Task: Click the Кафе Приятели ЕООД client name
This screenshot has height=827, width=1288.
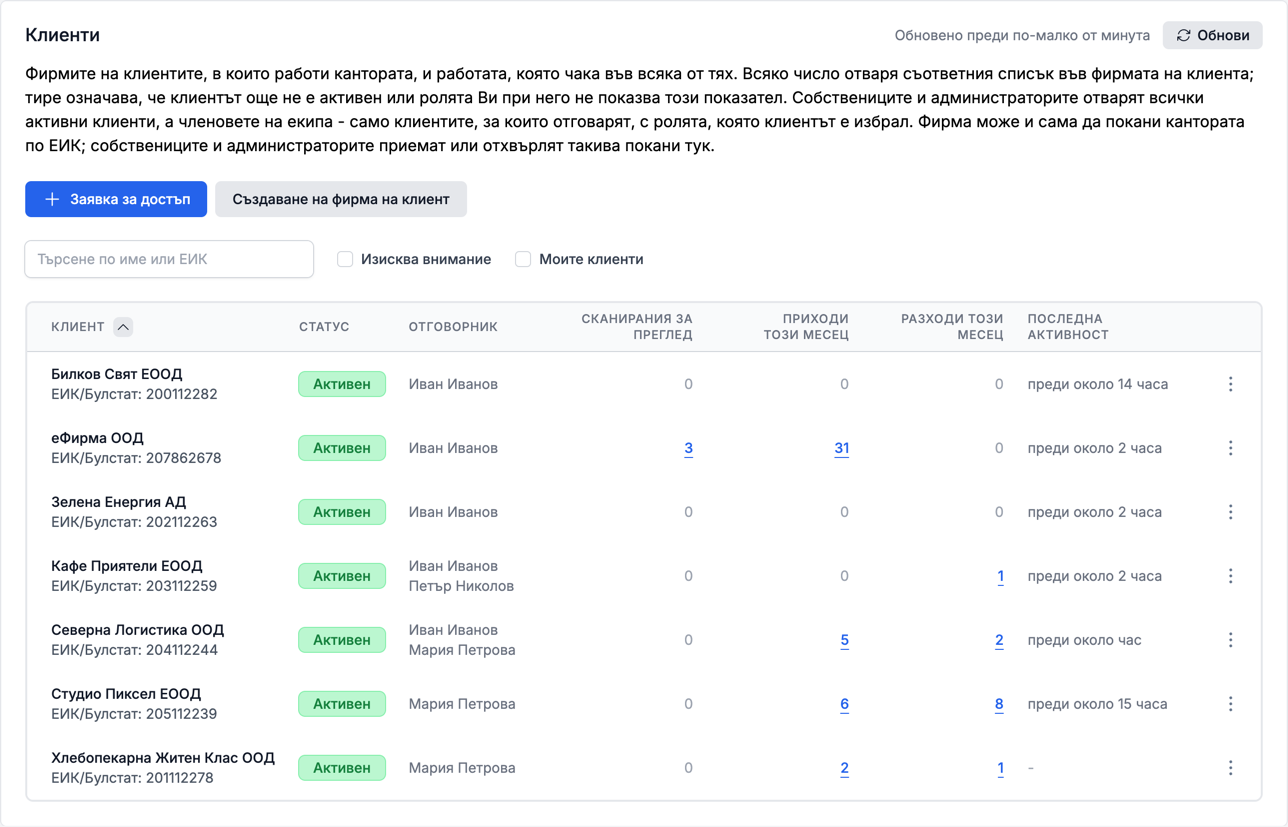Action: (127, 566)
